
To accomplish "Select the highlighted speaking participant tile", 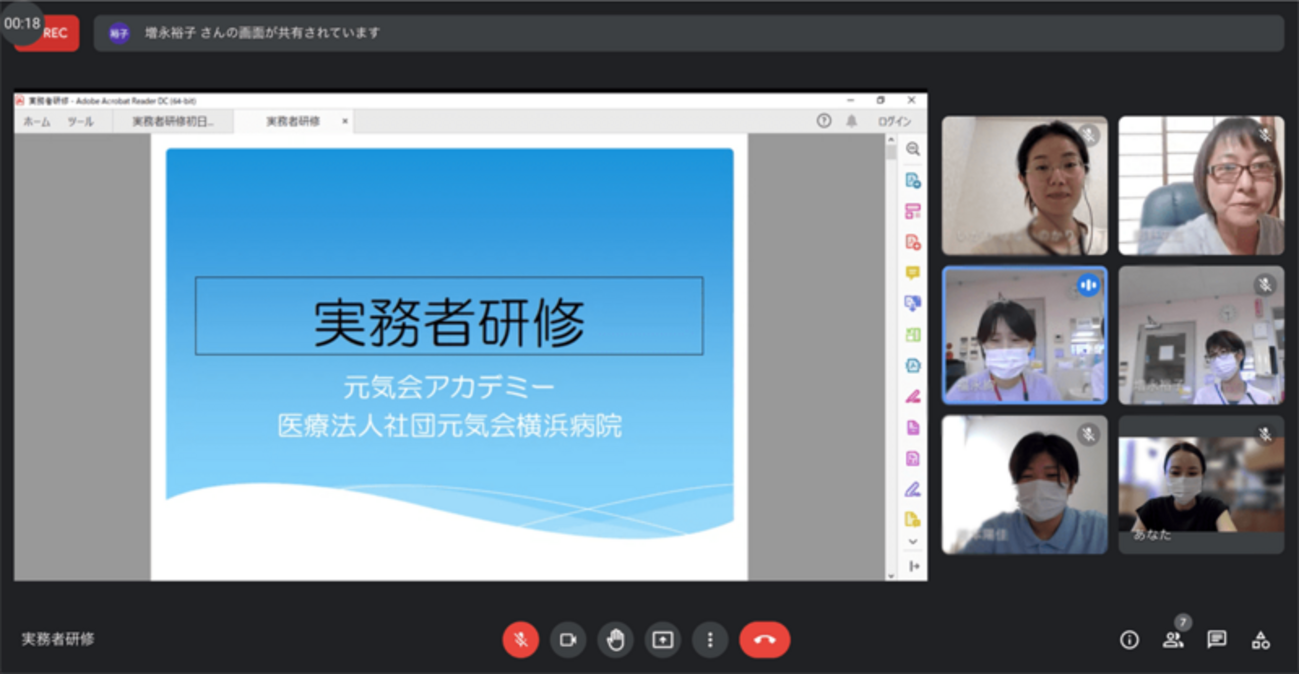I will coord(1024,335).
